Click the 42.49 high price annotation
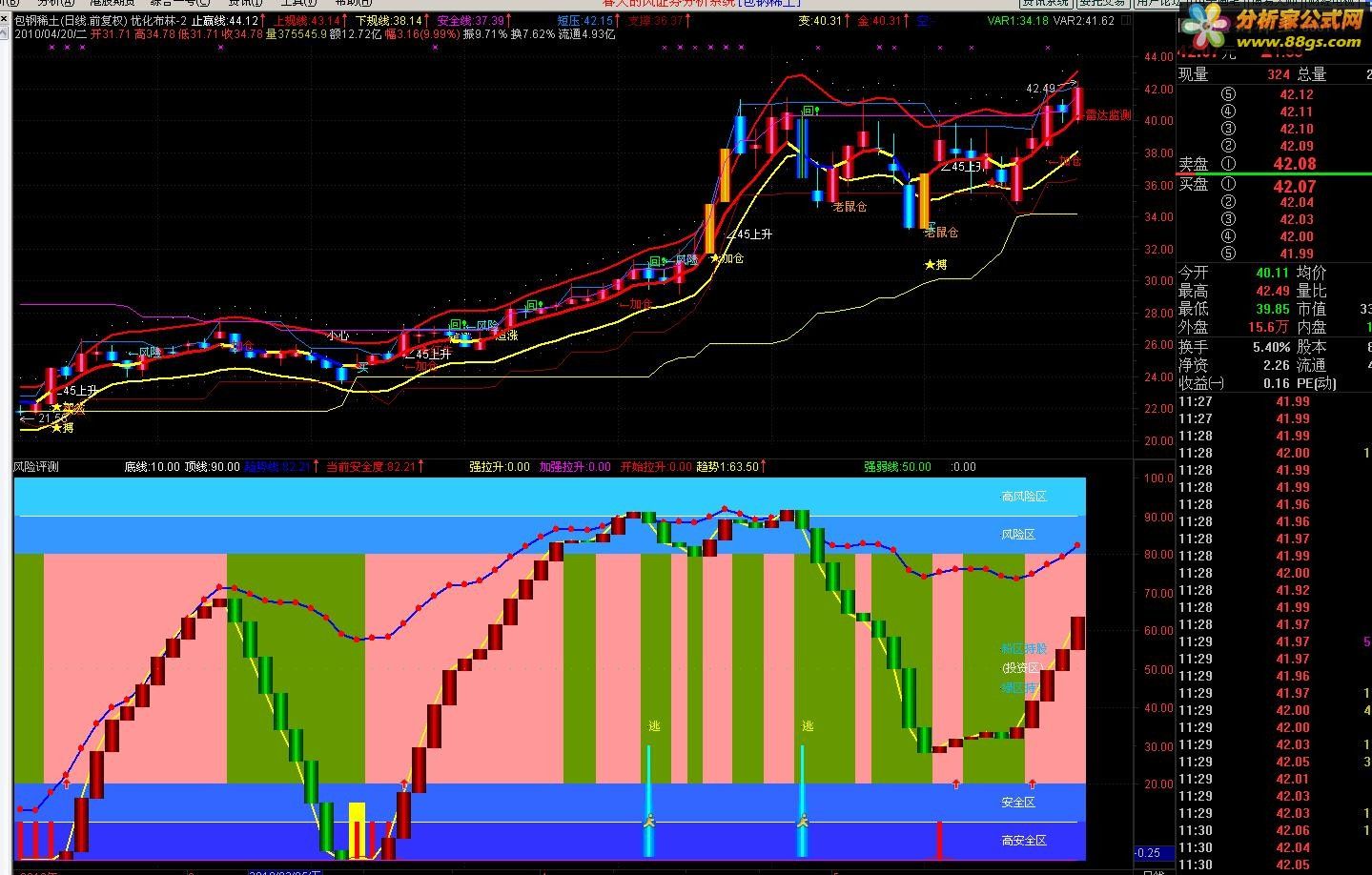1372x875 pixels. (1041, 89)
